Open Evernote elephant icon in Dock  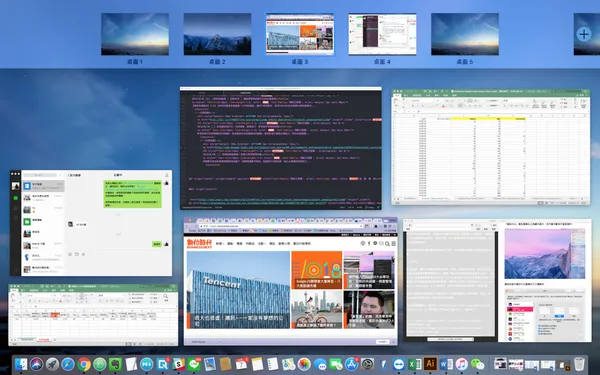coord(115,364)
